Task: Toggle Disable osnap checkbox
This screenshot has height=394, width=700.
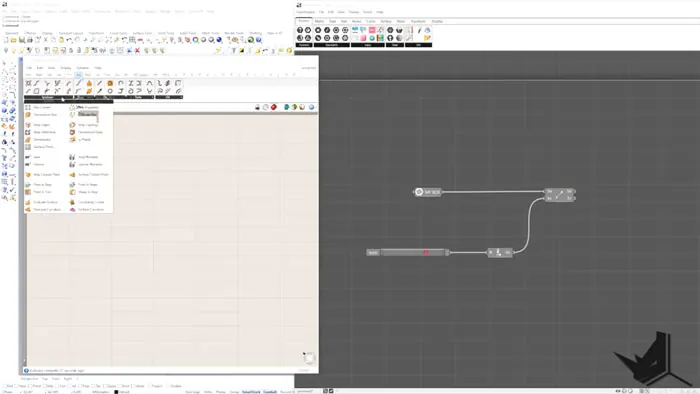Action: pos(169,386)
